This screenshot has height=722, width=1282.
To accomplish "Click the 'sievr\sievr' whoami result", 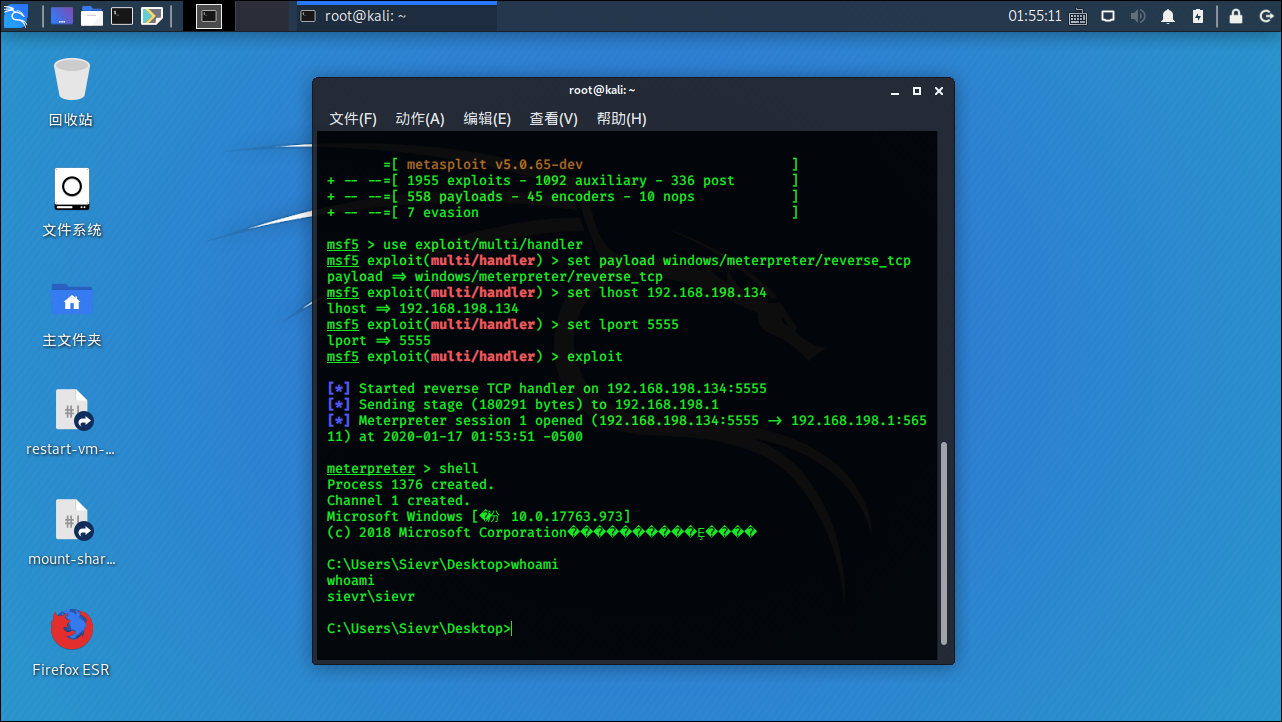I will 371,597.
